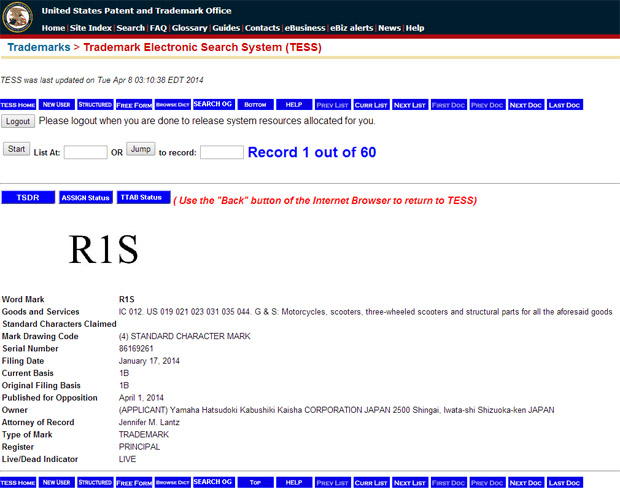Click TESS Home in top toolbar

coord(18,105)
